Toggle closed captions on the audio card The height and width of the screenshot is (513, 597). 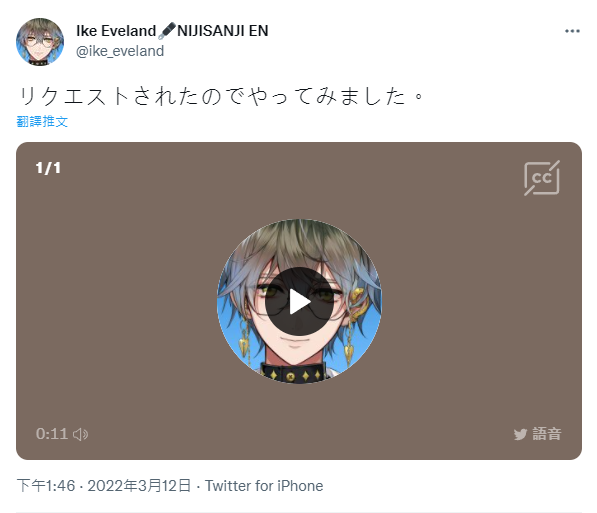pos(542,178)
